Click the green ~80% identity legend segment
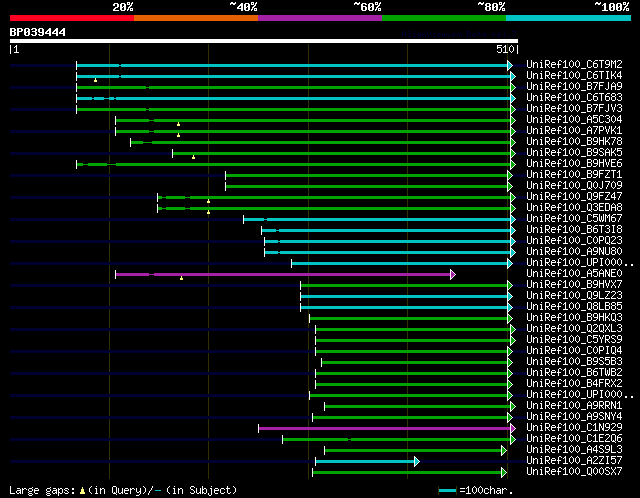 click(444, 18)
